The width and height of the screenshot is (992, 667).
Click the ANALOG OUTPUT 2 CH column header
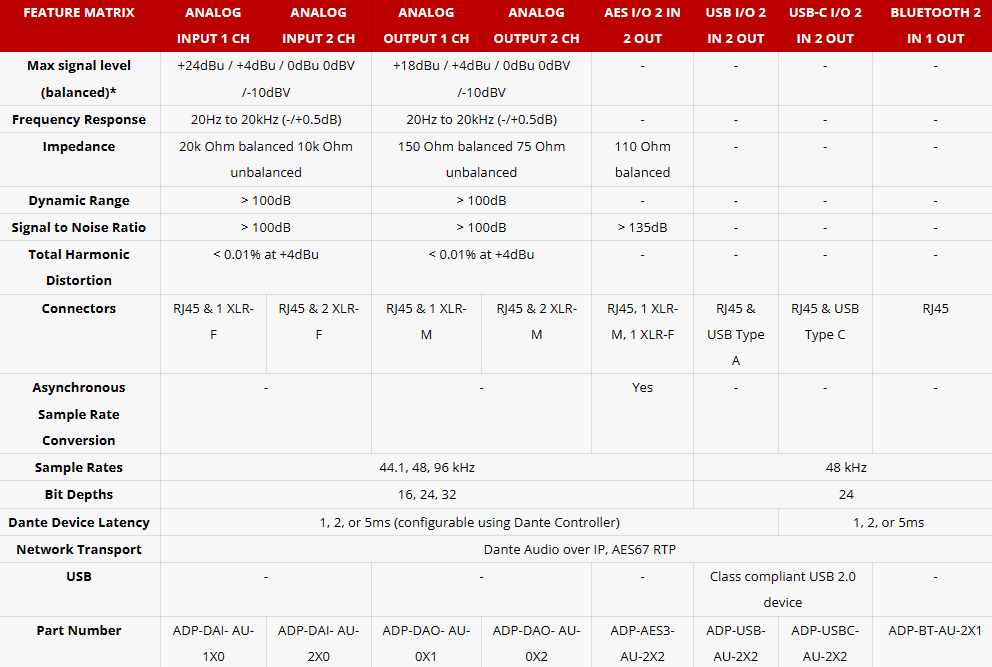(536, 26)
